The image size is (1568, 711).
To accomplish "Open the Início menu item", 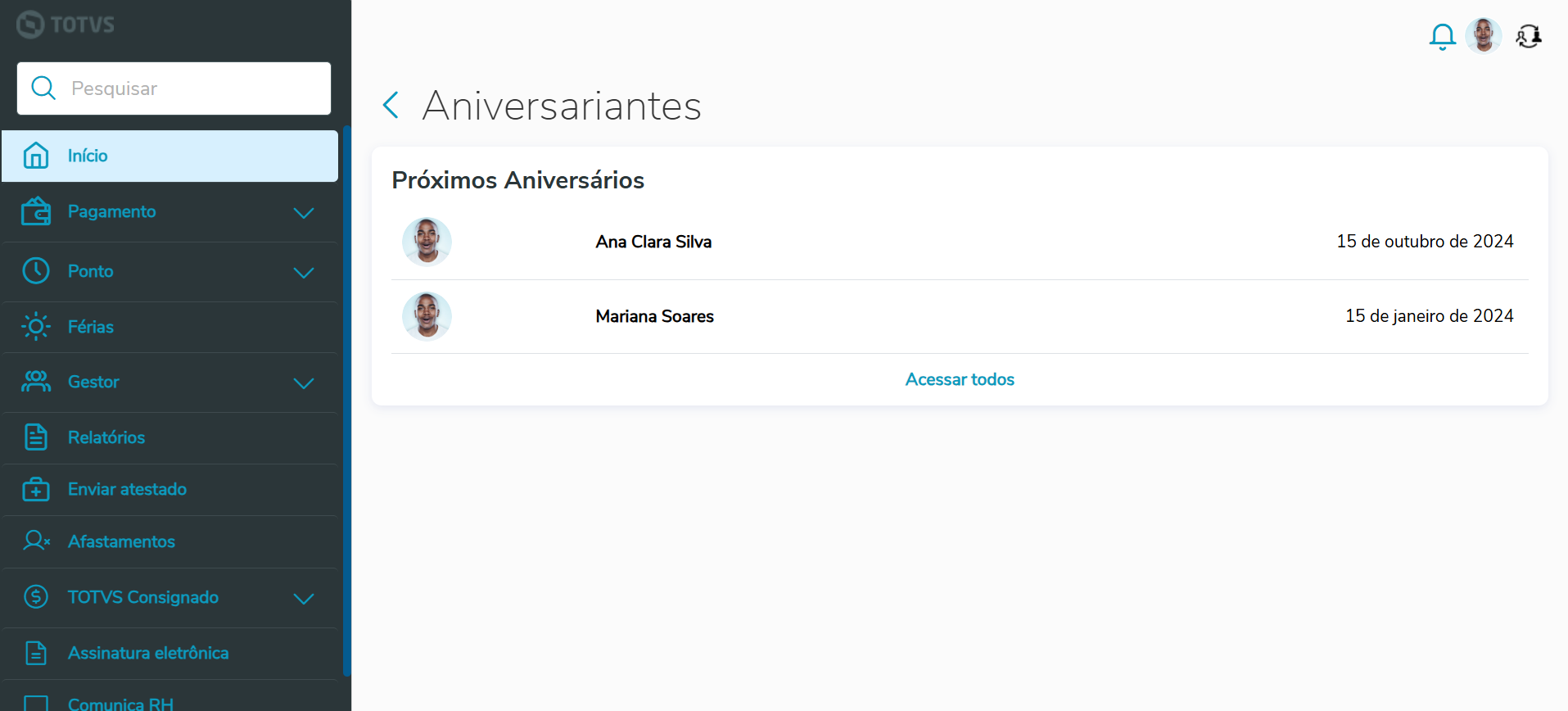I will click(x=169, y=156).
